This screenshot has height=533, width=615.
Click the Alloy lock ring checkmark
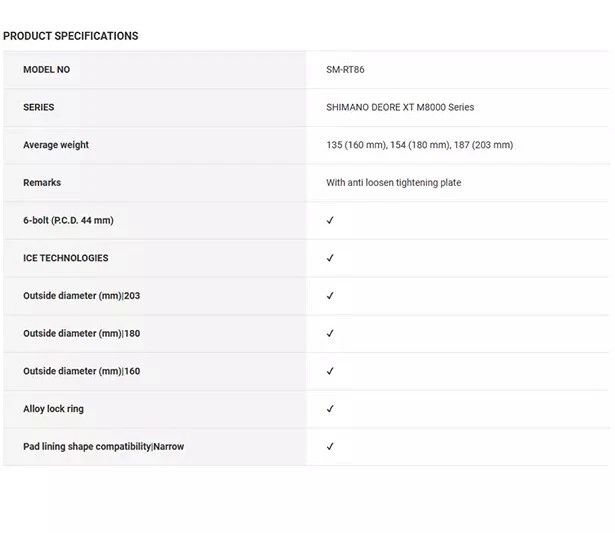pyautogui.click(x=330, y=409)
